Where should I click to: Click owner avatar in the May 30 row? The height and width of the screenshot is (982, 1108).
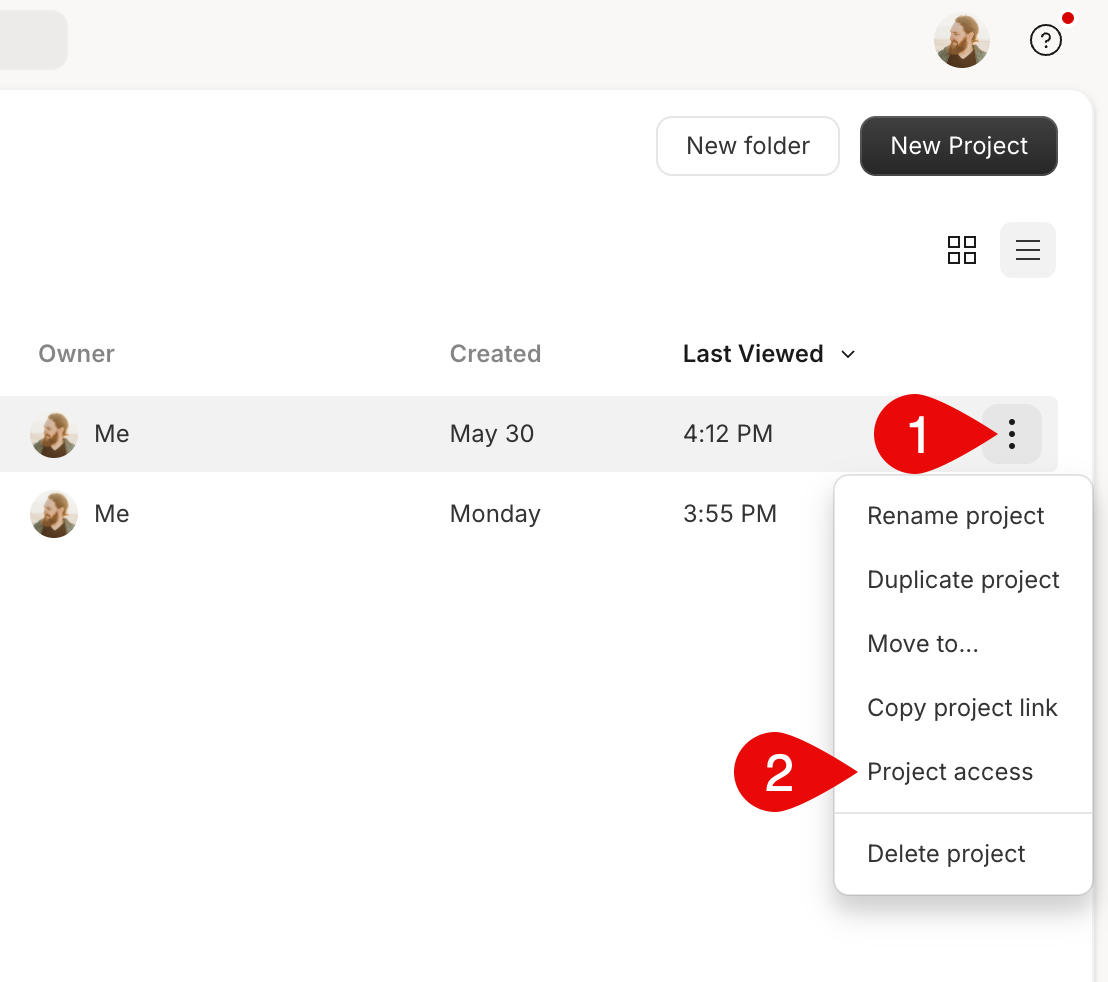point(54,434)
